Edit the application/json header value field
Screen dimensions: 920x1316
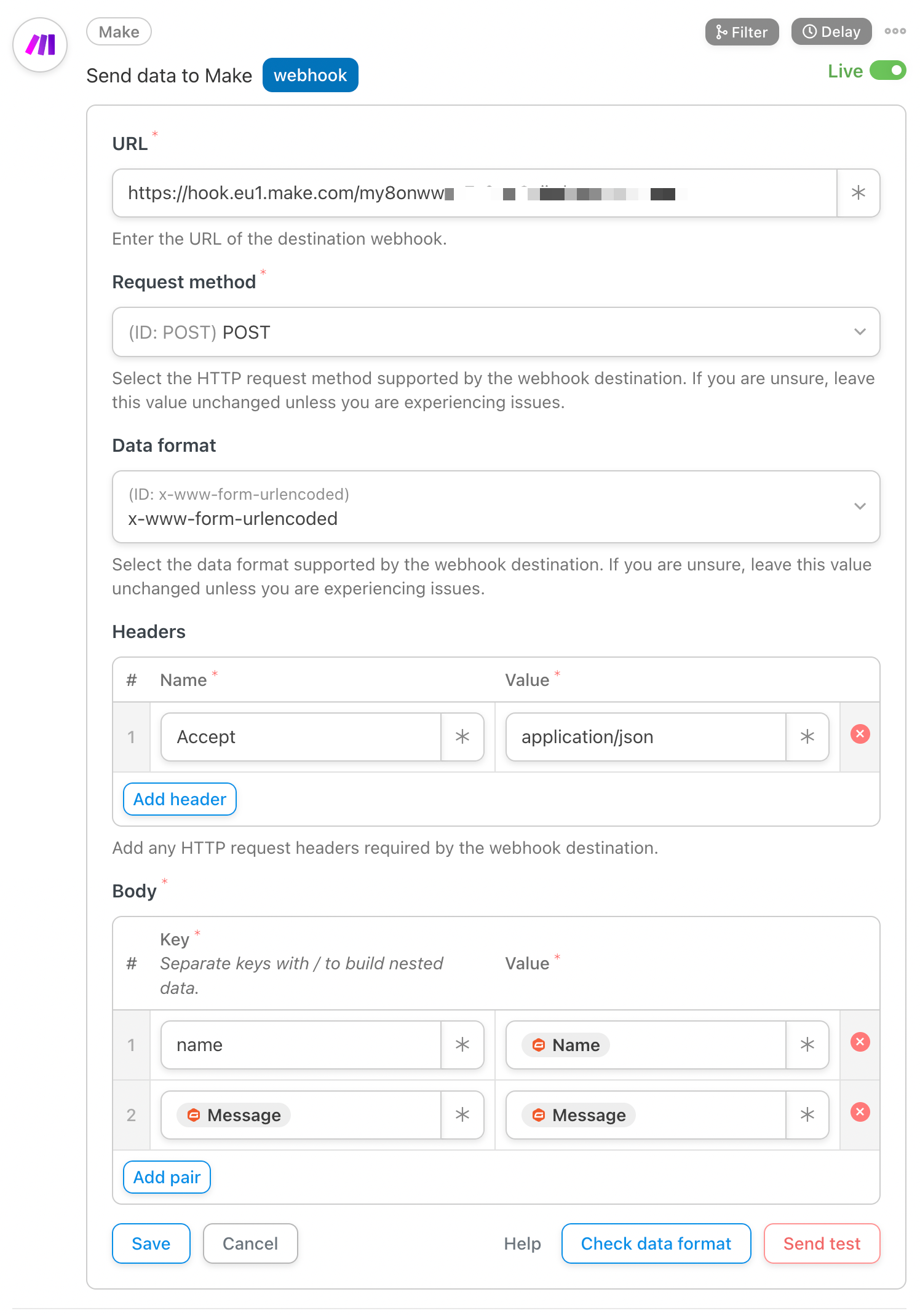click(x=646, y=736)
